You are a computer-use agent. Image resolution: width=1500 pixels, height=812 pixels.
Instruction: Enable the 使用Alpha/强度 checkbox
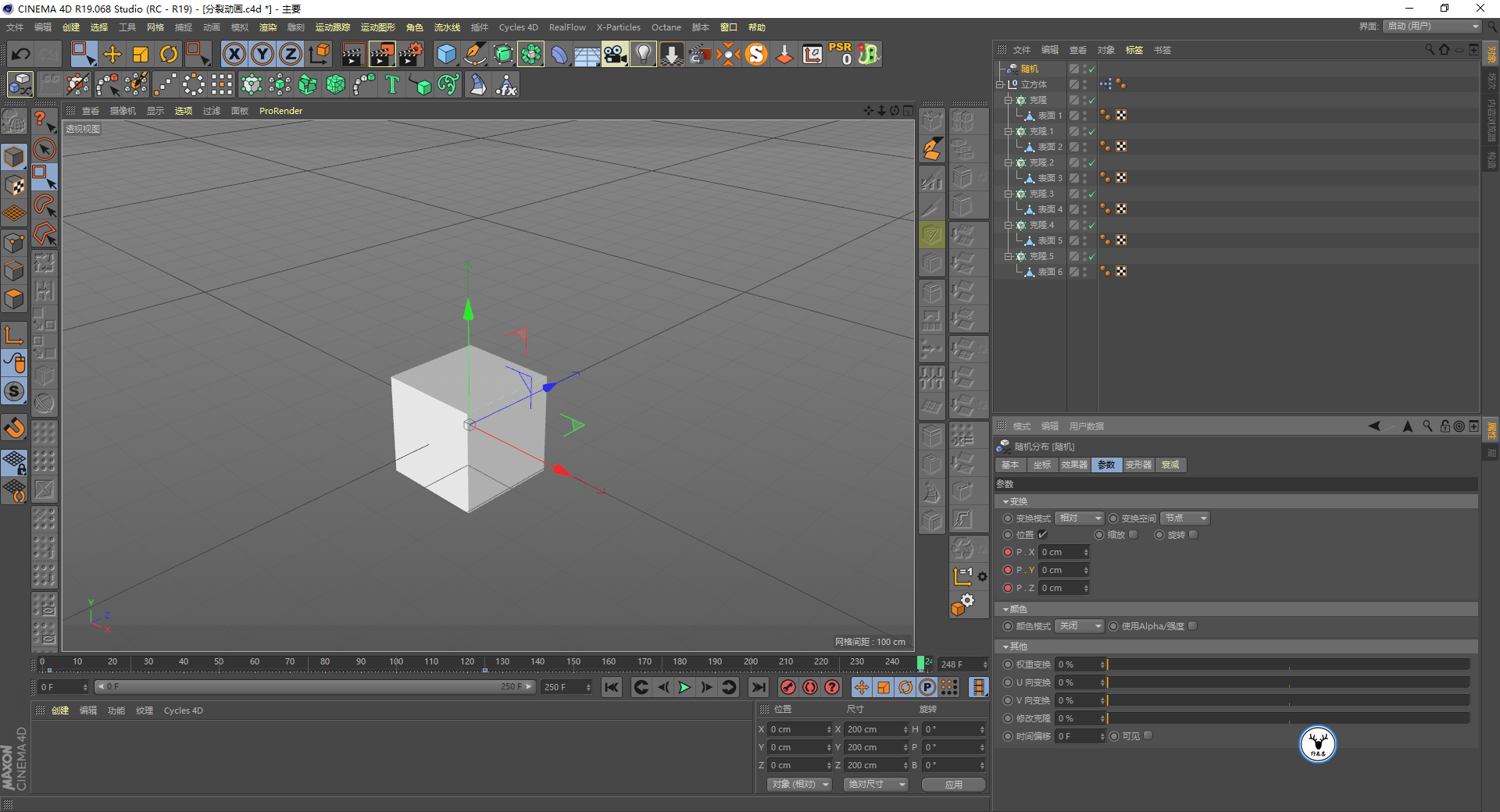(x=1193, y=626)
